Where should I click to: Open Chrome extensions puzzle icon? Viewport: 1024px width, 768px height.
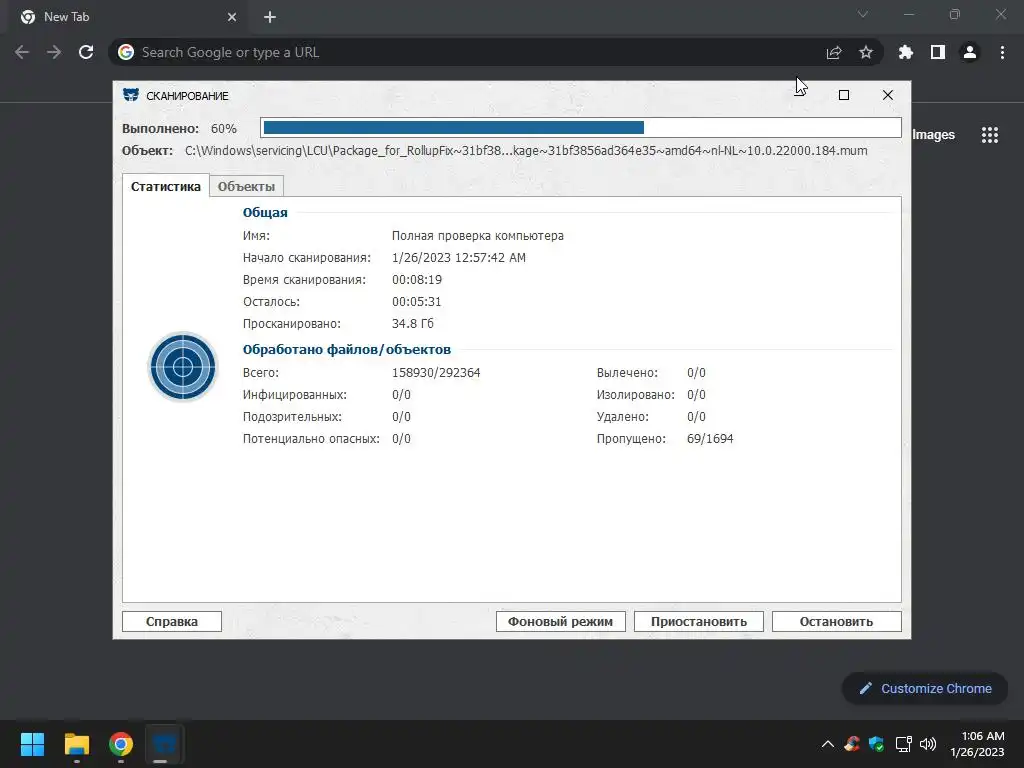pyautogui.click(x=906, y=52)
